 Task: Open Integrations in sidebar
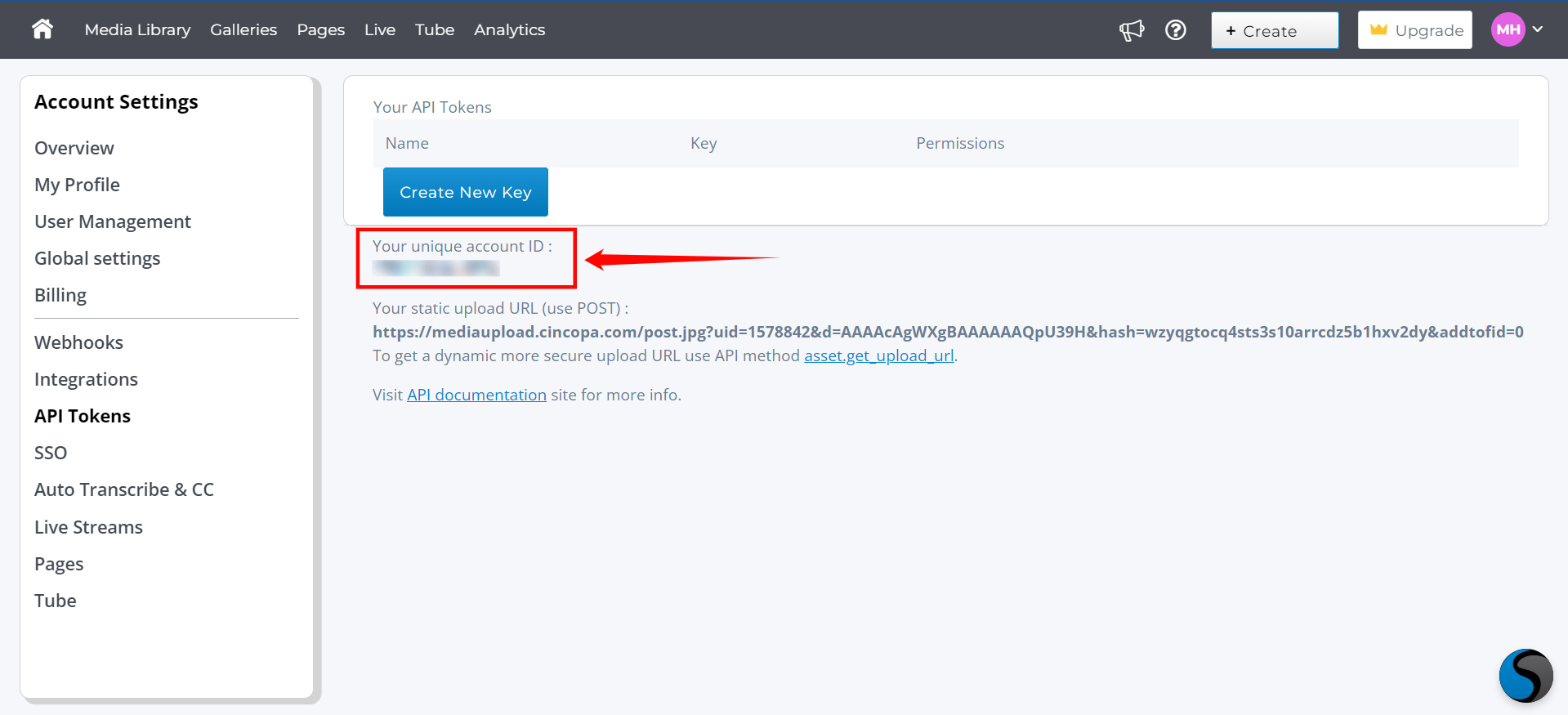pyautogui.click(x=86, y=379)
